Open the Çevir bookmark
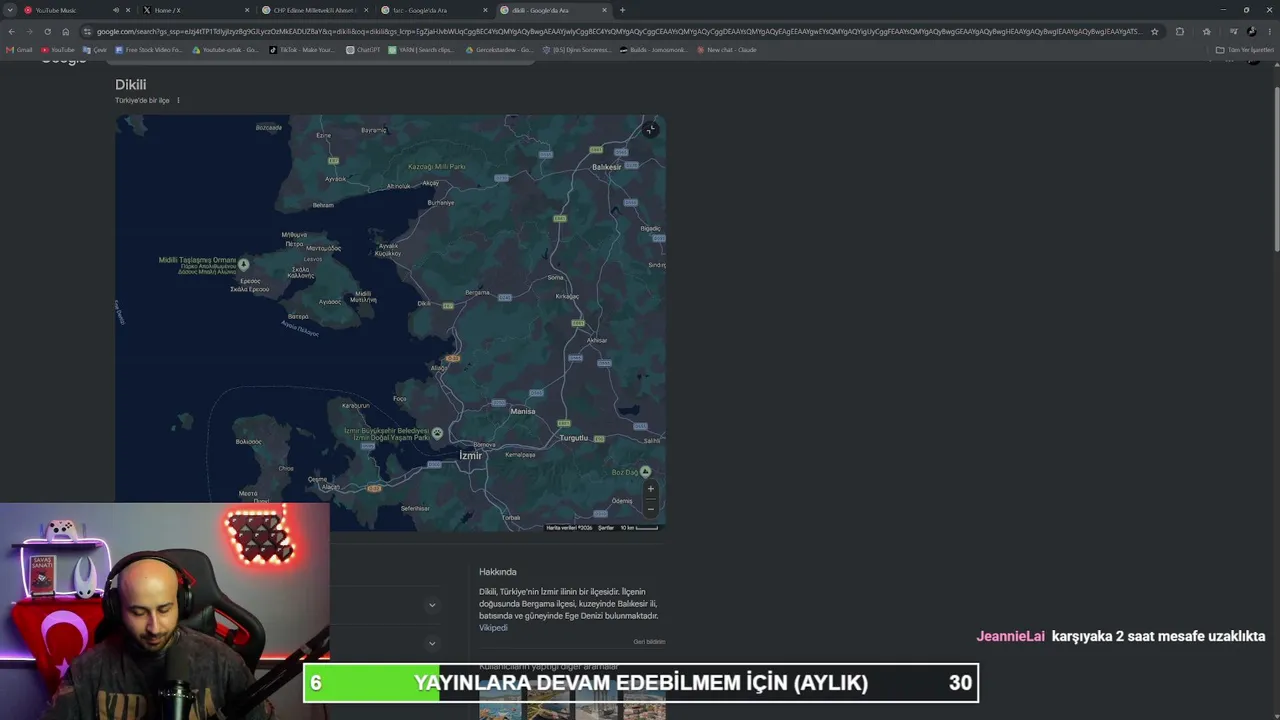 tap(95, 50)
